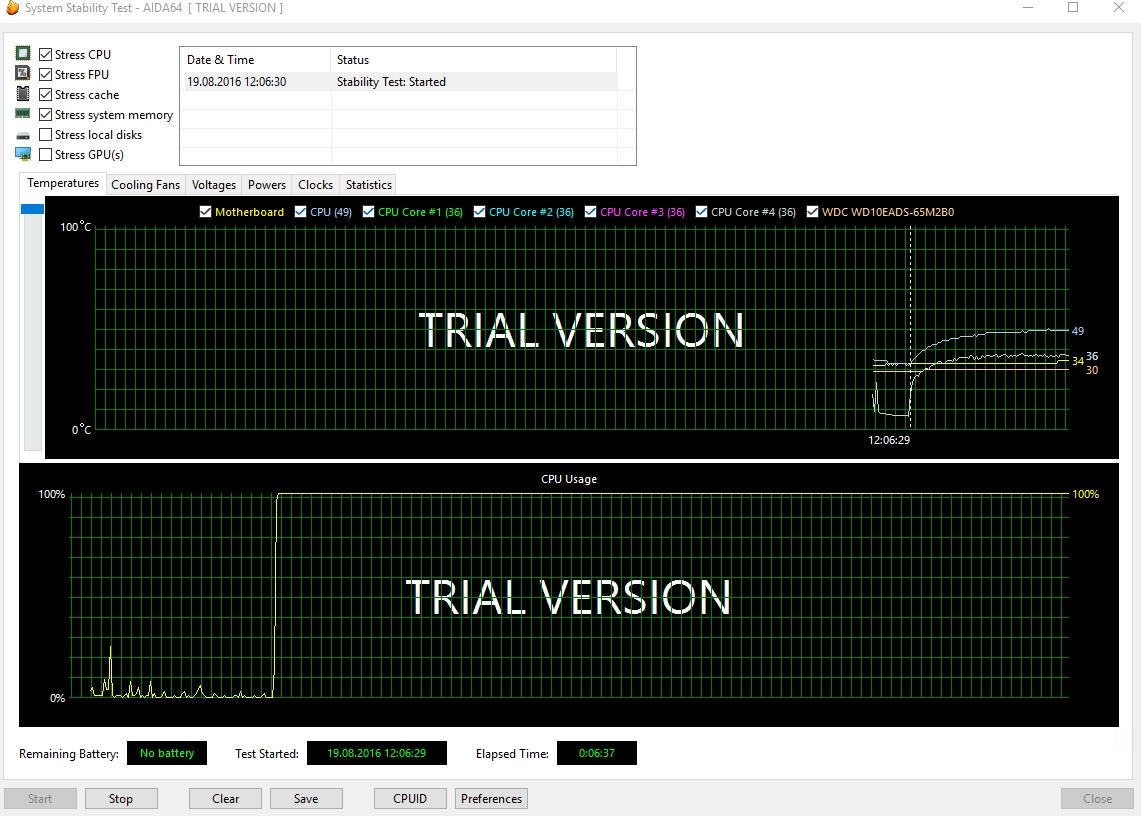Toggle the WDC WD10EADS-65M2B0 drive temperature
Image resolution: width=1141 pixels, height=816 pixels.
click(813, 212)
